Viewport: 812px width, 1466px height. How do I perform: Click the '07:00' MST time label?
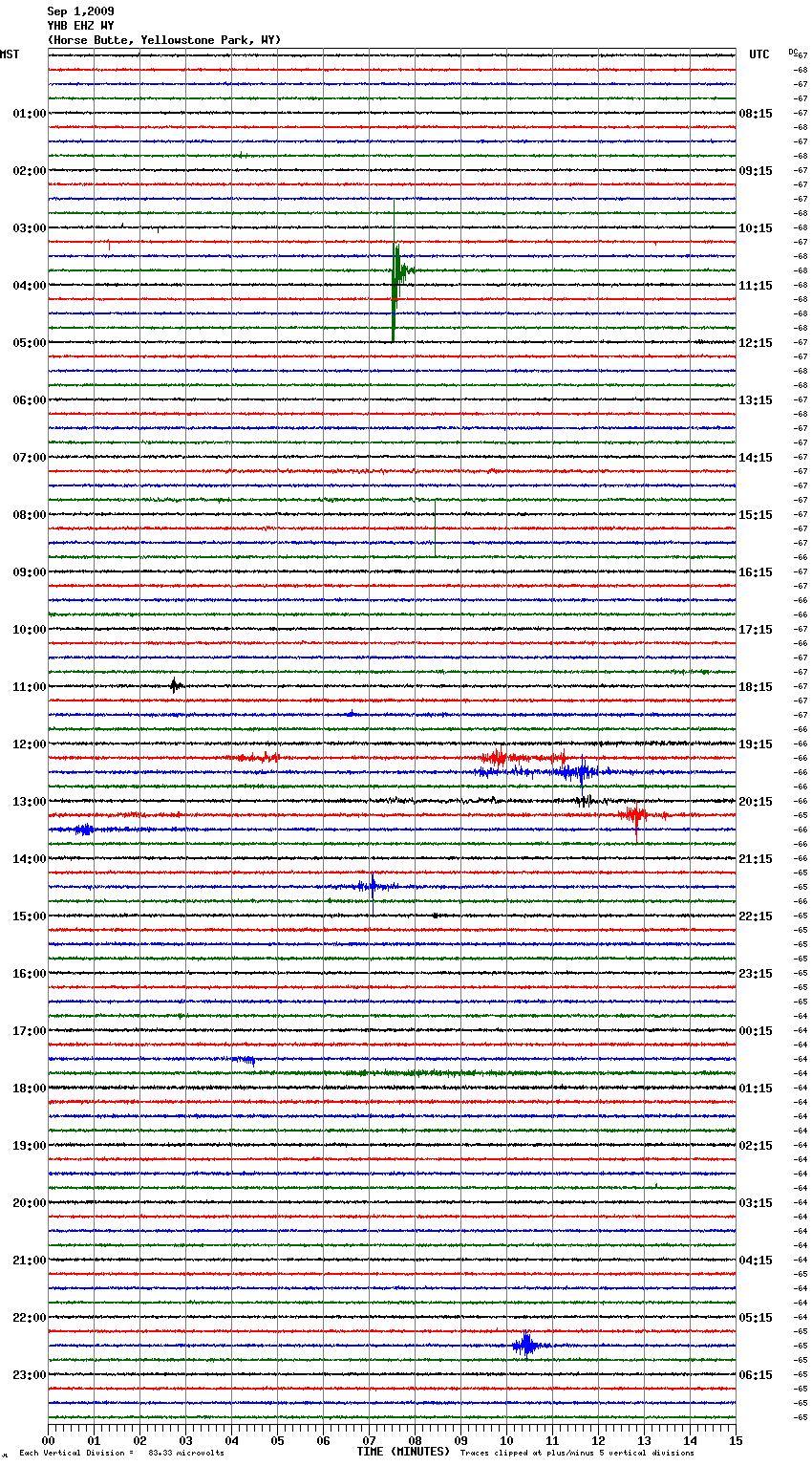pos(30,458)
